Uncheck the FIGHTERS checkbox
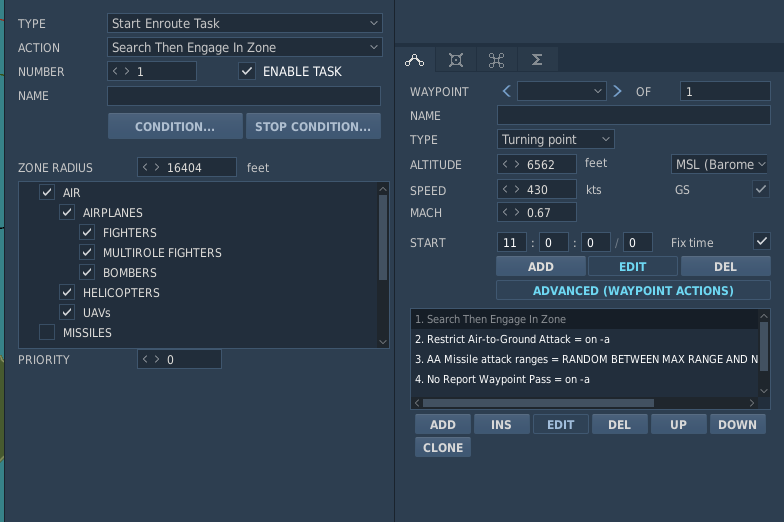 point(87,232)
